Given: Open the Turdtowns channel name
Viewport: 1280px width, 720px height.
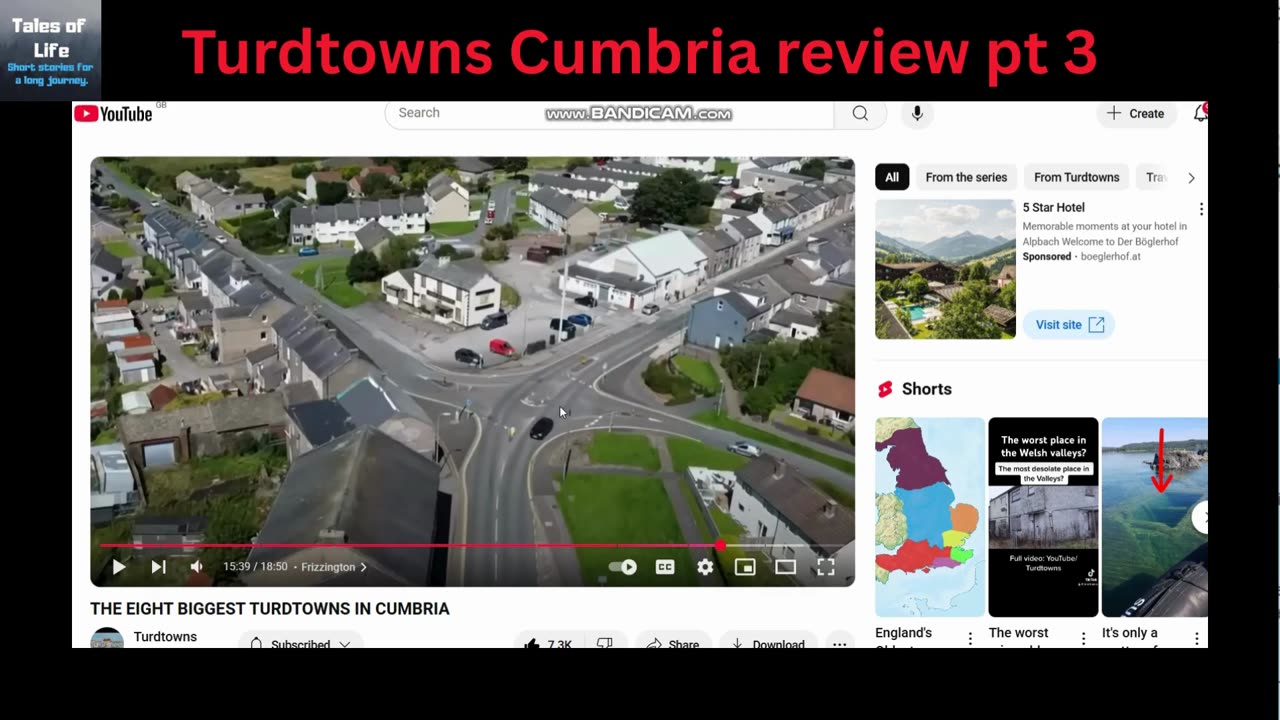Looking at the screenshot, I should coord(165,637).
